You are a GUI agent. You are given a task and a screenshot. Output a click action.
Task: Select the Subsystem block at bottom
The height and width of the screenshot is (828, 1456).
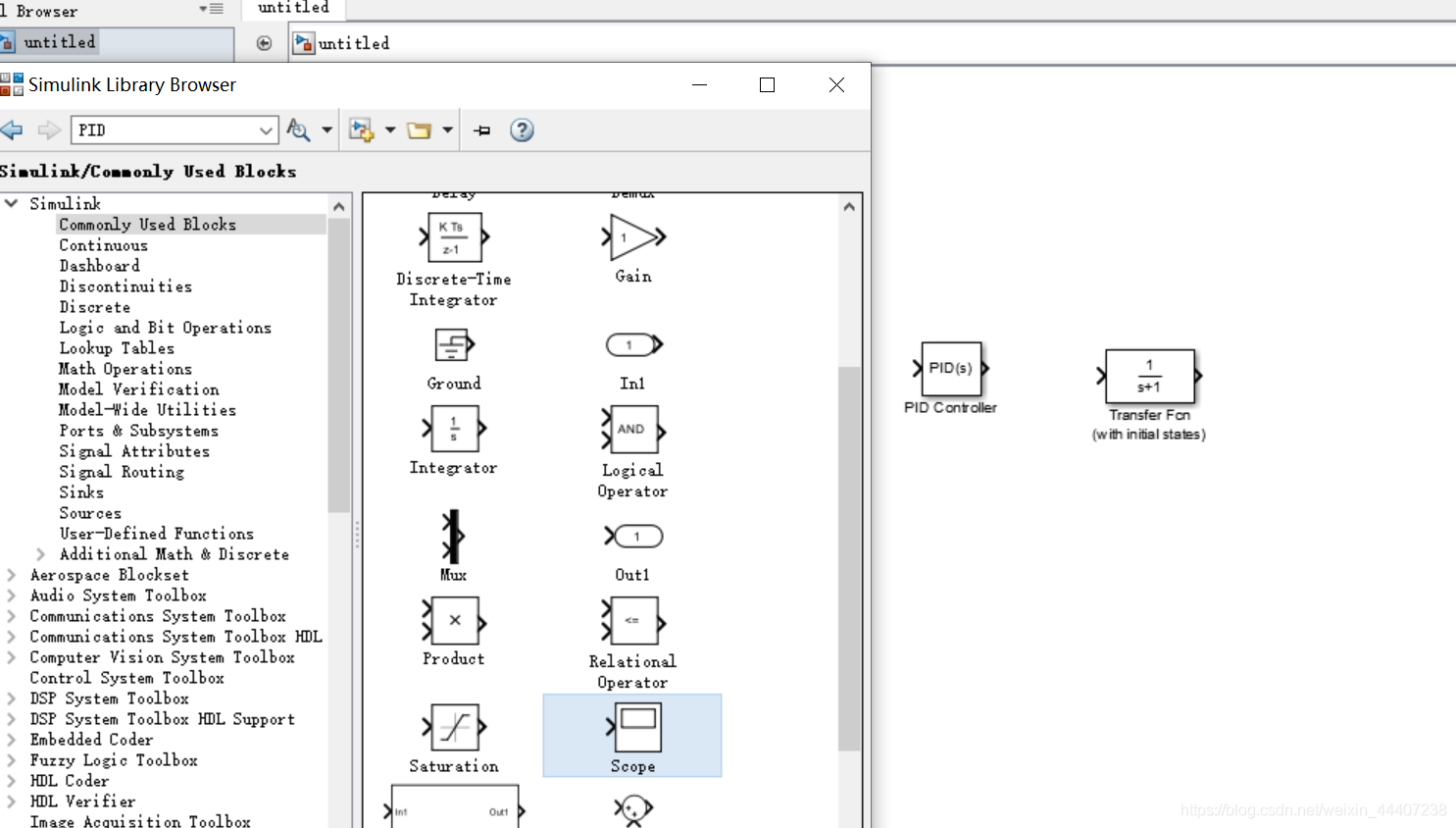tap(454, 808)
